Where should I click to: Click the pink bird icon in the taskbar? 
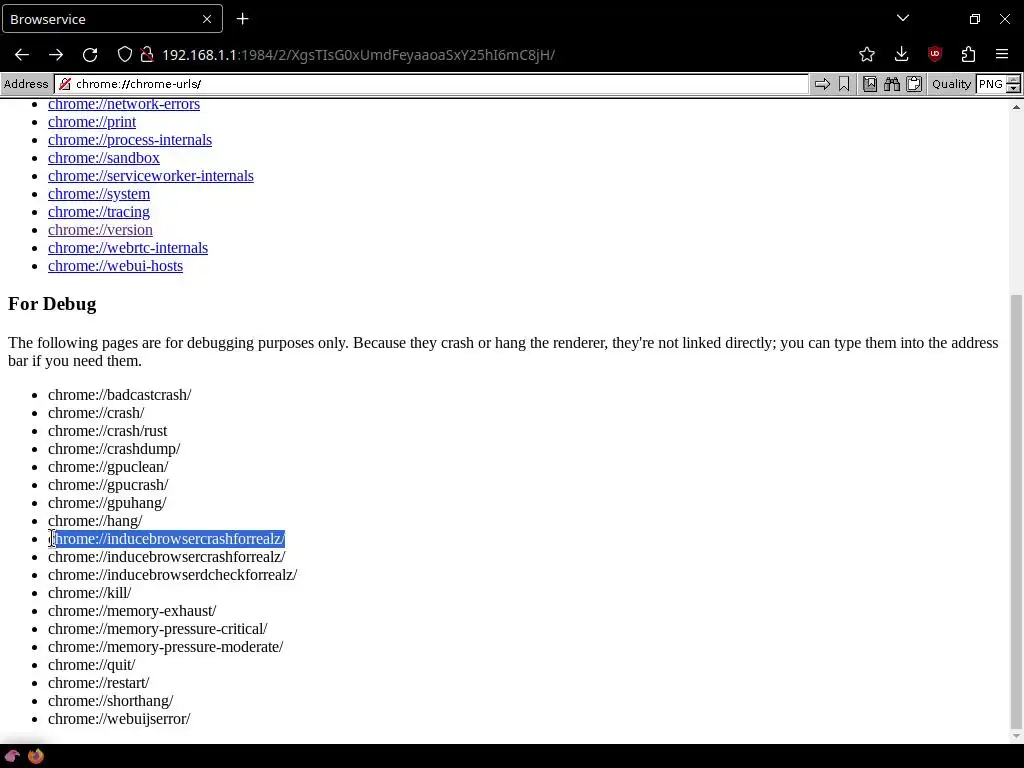click(x=12, y=756)
